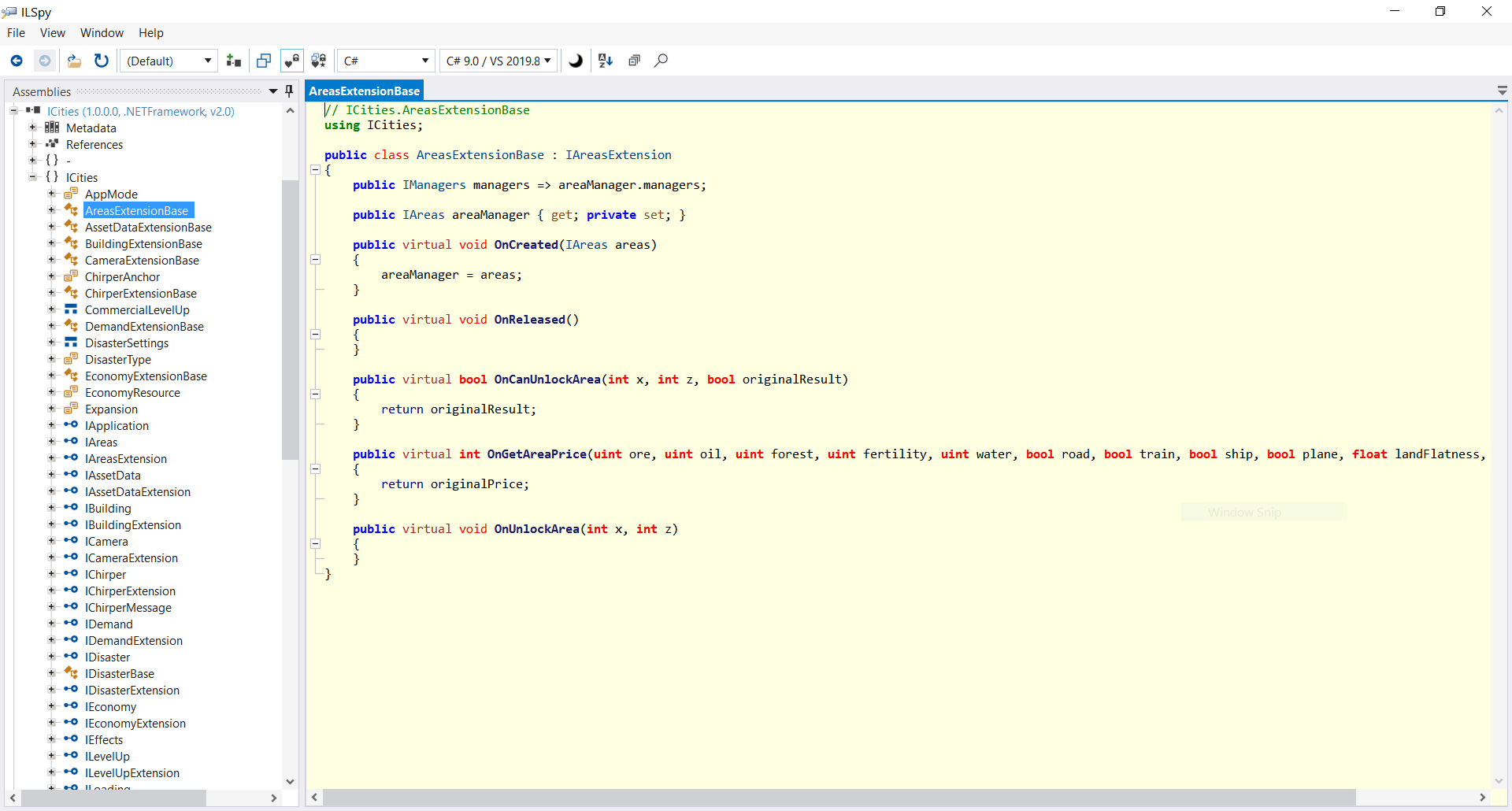
Task: Toggle the dark theme moon button
Action: click(x=576, y=61)
